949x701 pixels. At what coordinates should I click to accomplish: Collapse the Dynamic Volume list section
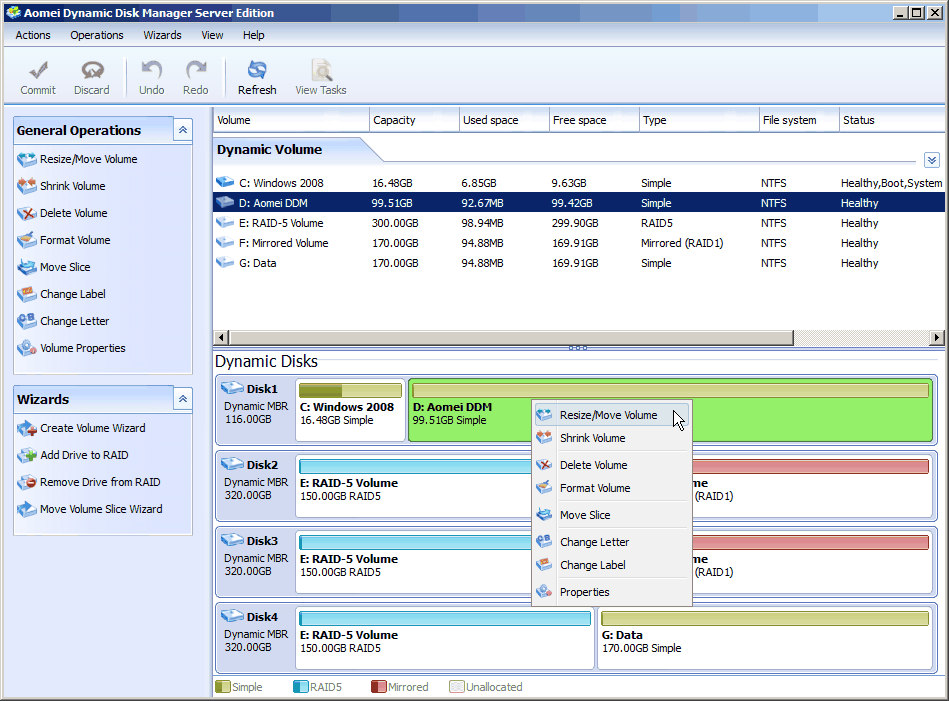tap(931, 160)
